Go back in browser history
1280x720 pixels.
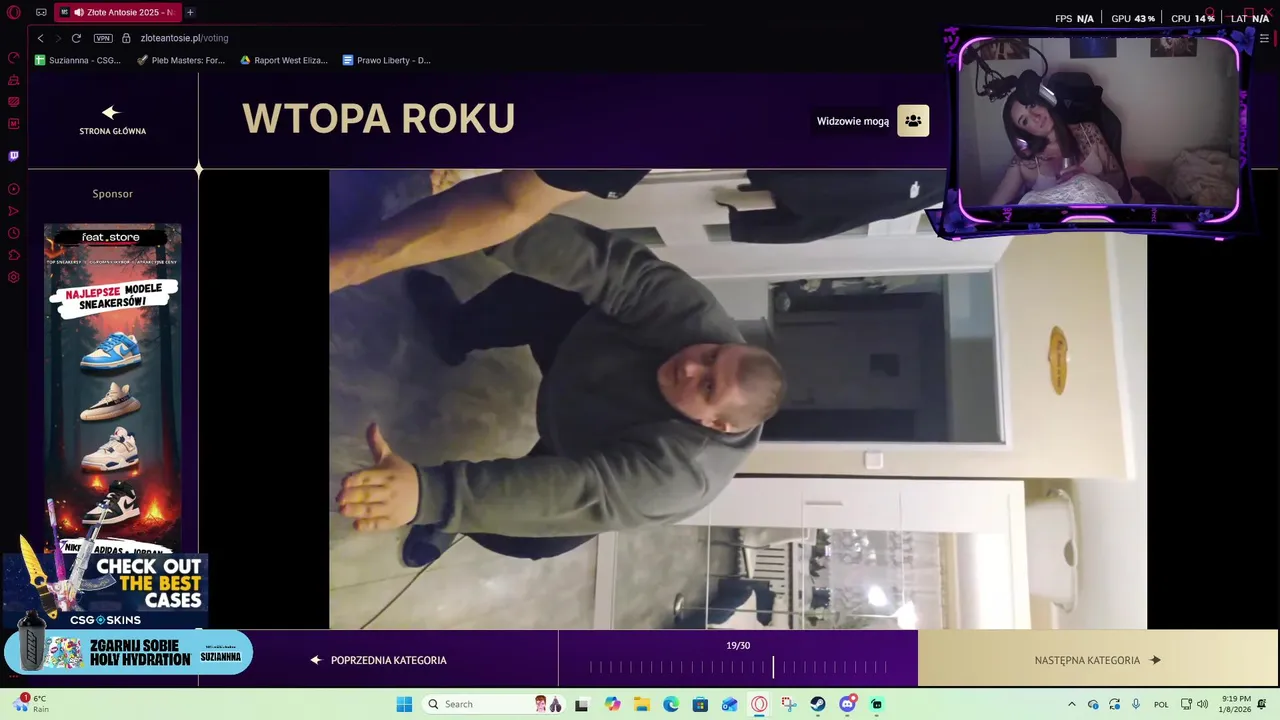point(40,38)
